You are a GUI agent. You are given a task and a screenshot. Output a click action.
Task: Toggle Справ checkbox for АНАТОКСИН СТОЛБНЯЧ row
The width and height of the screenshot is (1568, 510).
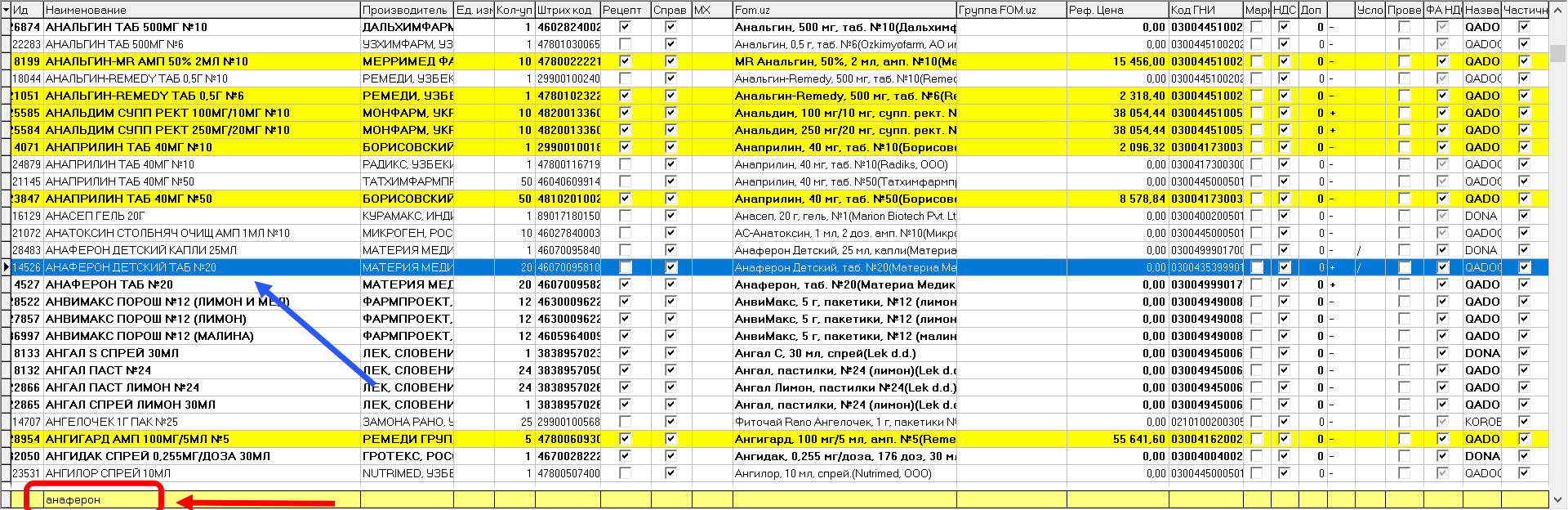[x=671, y=233]
